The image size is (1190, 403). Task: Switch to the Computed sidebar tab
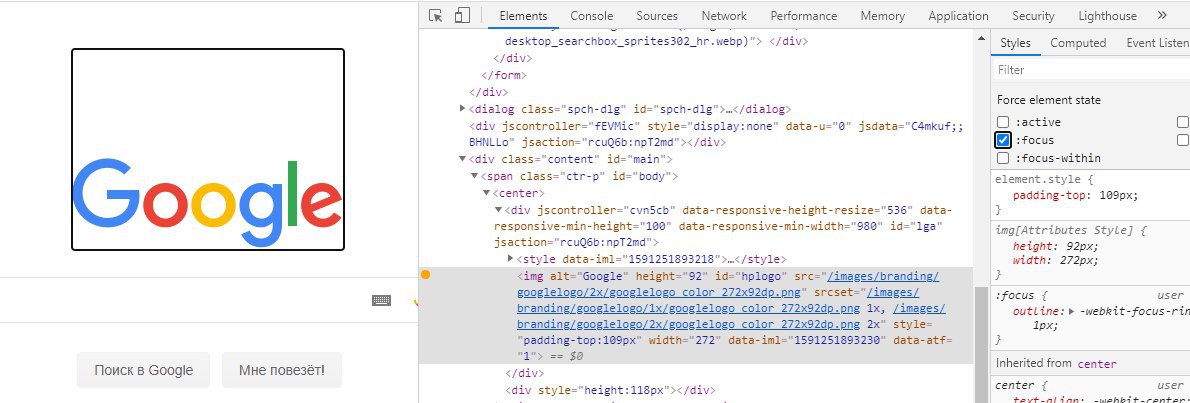[1078, 43]
